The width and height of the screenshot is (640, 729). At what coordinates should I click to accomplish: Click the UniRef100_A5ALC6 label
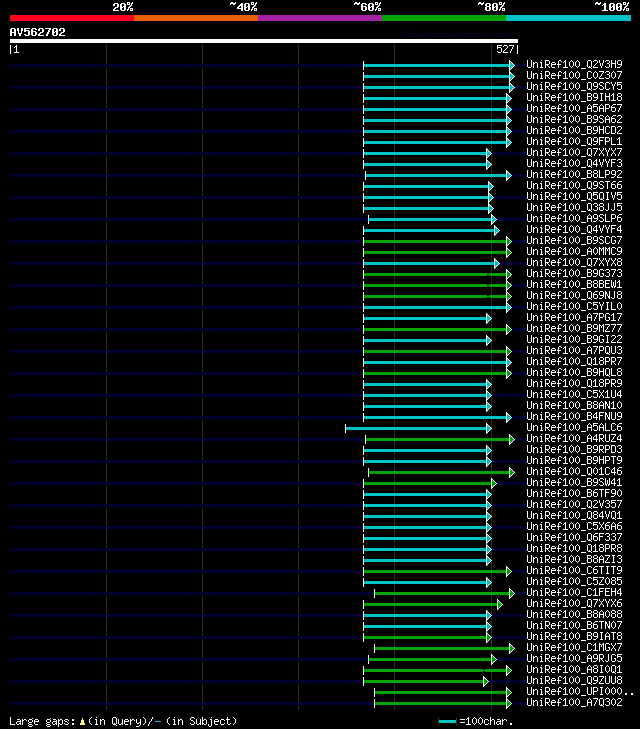pos(574,427)
